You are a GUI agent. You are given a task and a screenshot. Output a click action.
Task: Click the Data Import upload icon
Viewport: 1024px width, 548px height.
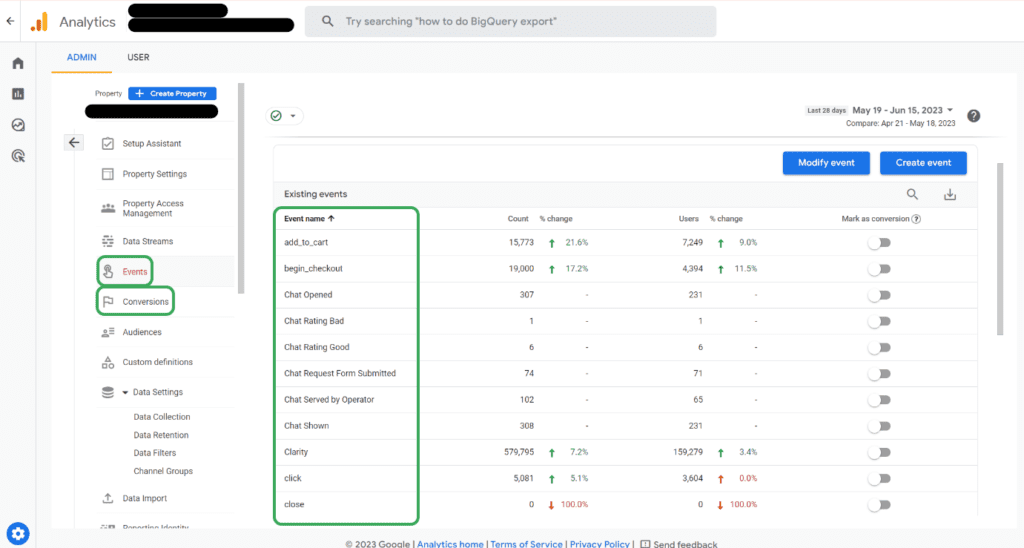[108, 498]
